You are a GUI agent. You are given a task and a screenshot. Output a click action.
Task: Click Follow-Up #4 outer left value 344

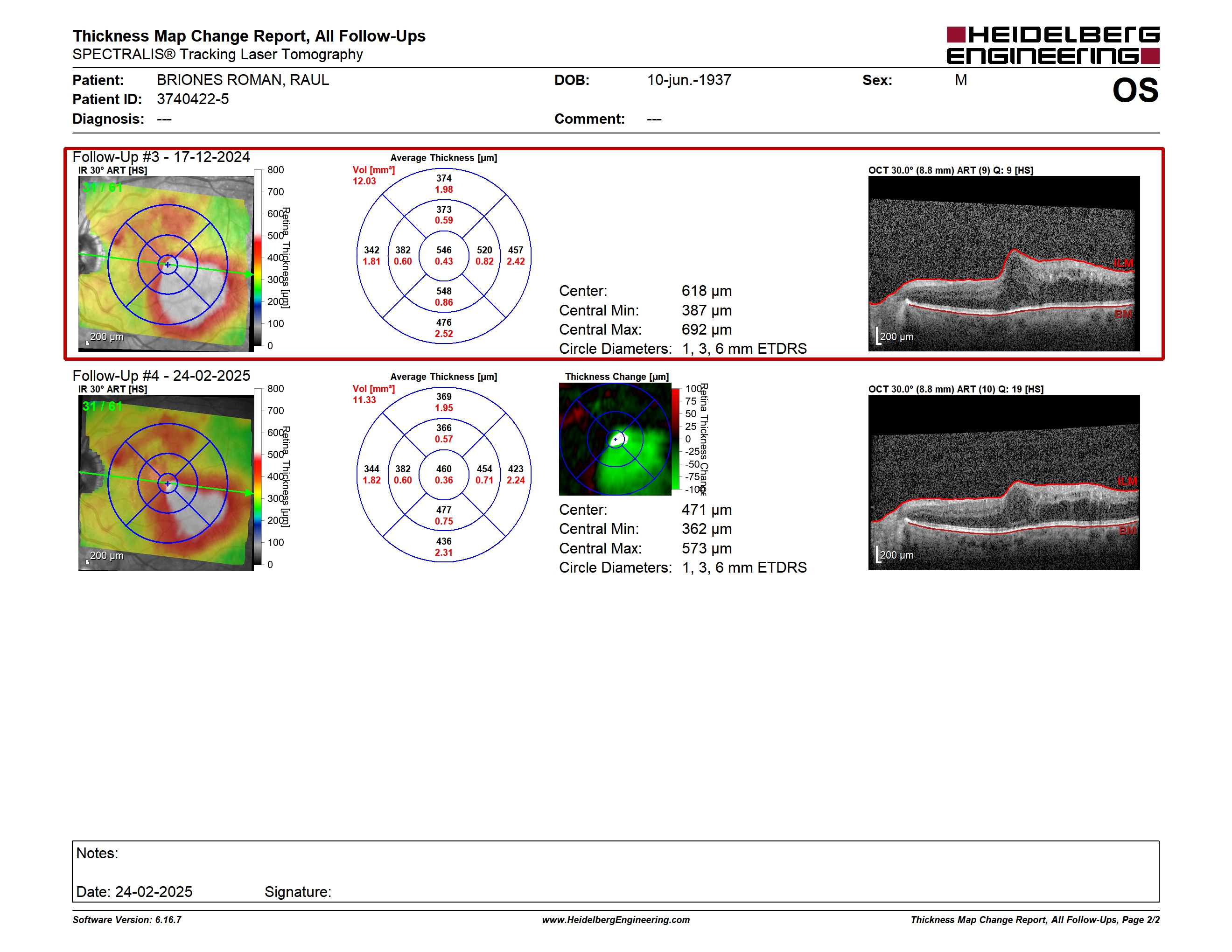[371, 469]
